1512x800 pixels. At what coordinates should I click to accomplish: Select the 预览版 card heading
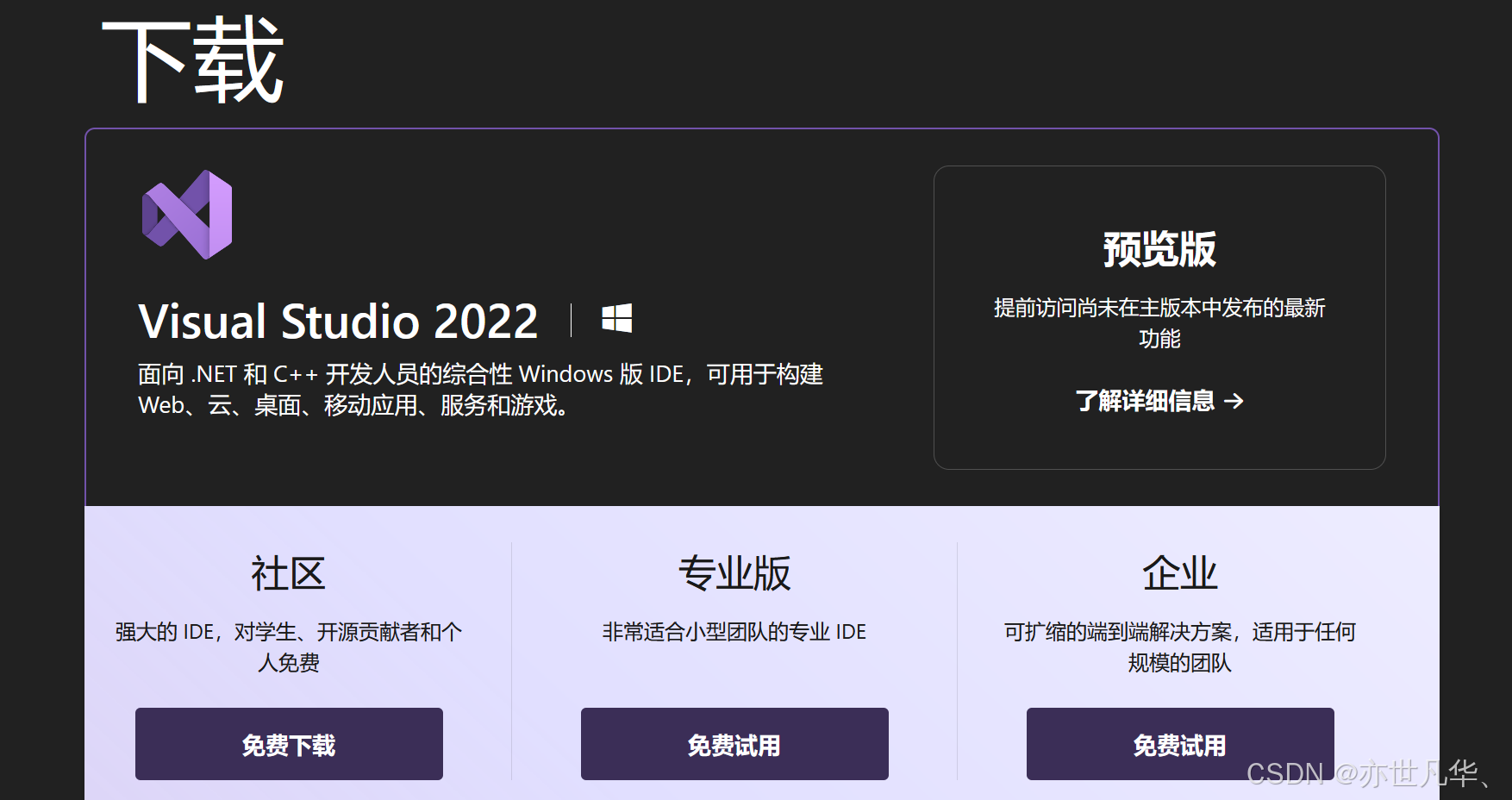pos(1159,249)
